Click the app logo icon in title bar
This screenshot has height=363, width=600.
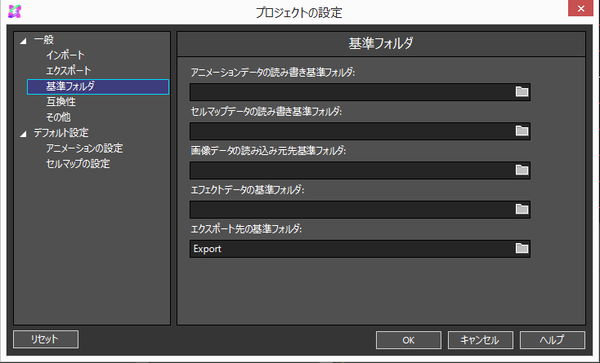[15, 11]
